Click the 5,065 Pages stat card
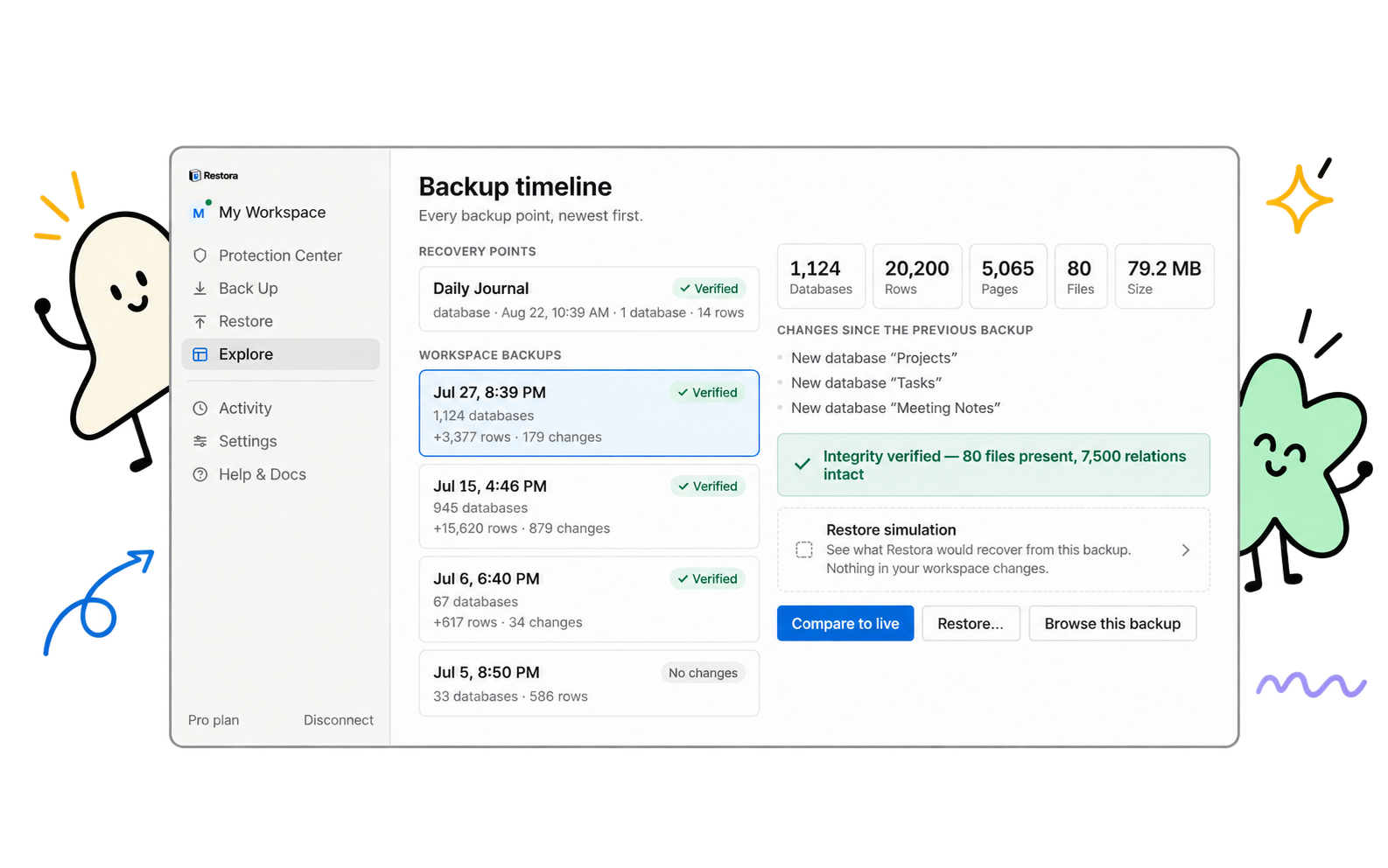The image size is (1388, 868). click(x=1008, y=276)
